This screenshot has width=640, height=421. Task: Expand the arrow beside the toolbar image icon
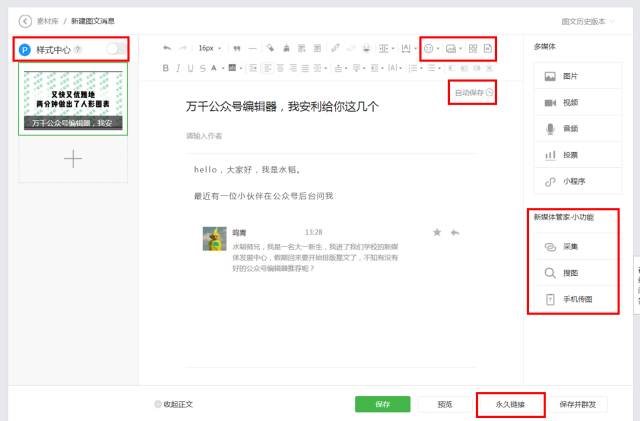(460, 49)
